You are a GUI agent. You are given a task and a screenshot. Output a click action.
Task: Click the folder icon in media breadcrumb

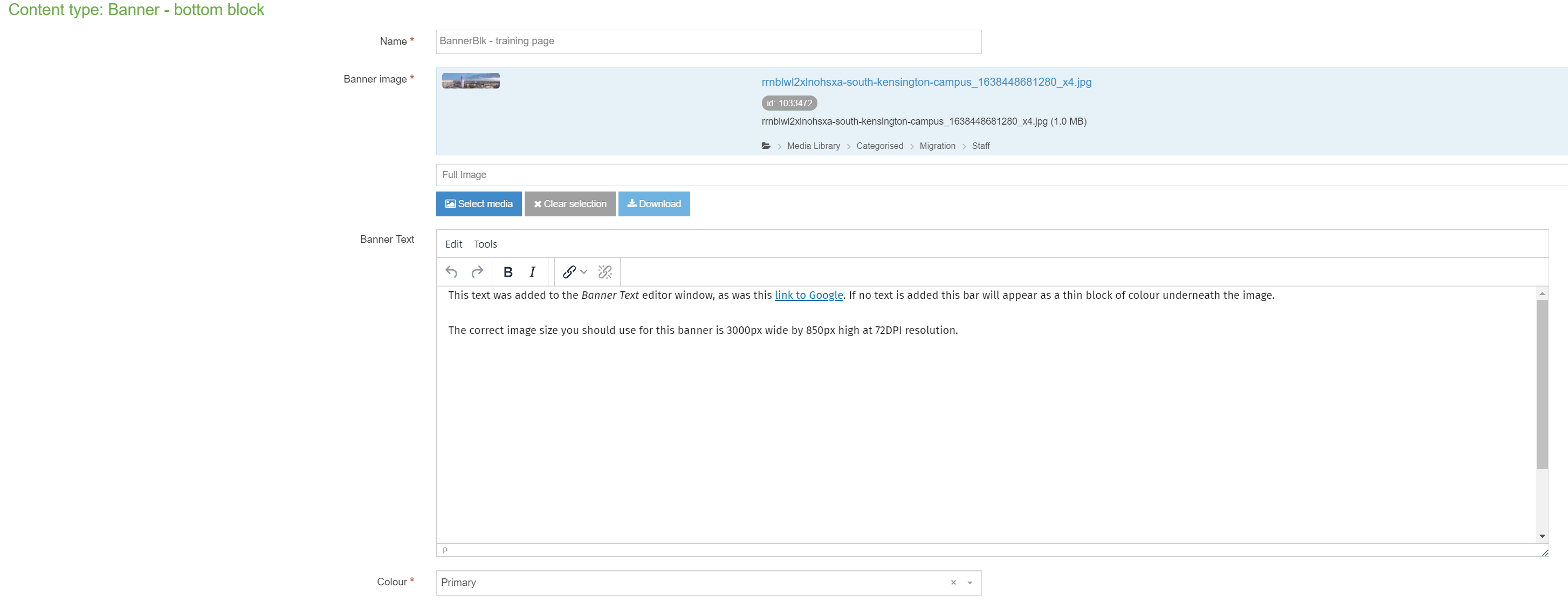click(766, 146)
